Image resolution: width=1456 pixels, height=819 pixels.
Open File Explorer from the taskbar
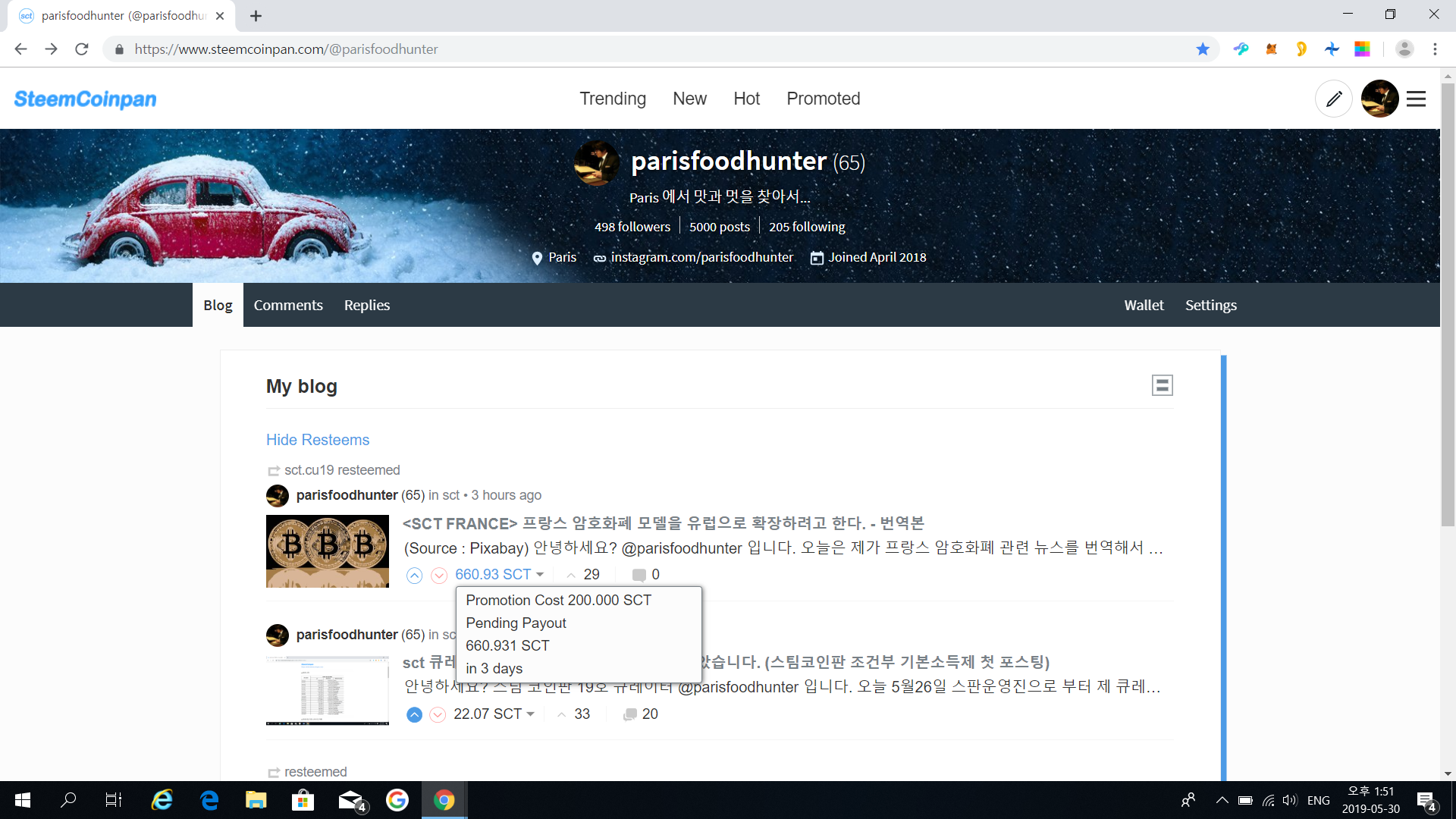(x=256, y=800)
